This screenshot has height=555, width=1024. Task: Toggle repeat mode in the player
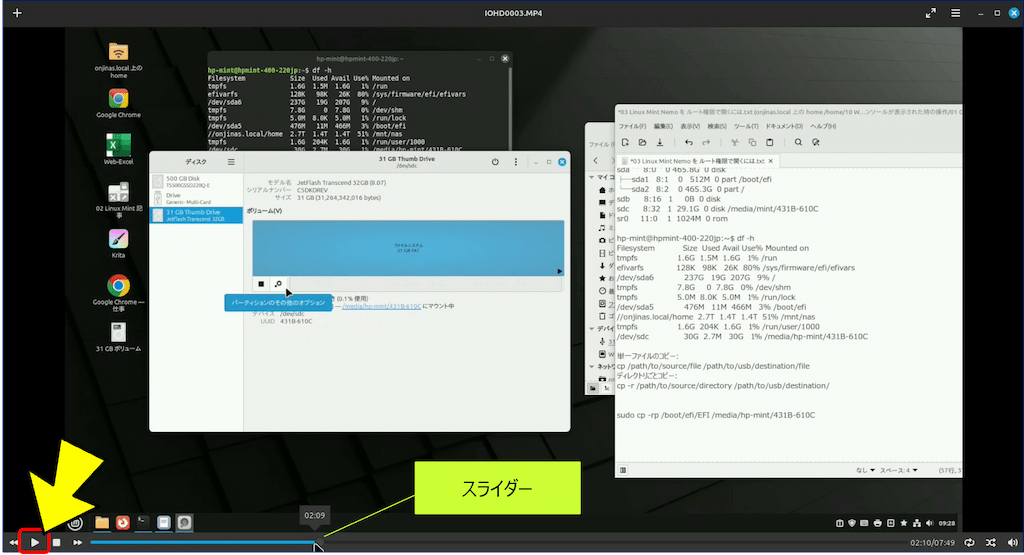pyautogui.click(x=969, y=542)
